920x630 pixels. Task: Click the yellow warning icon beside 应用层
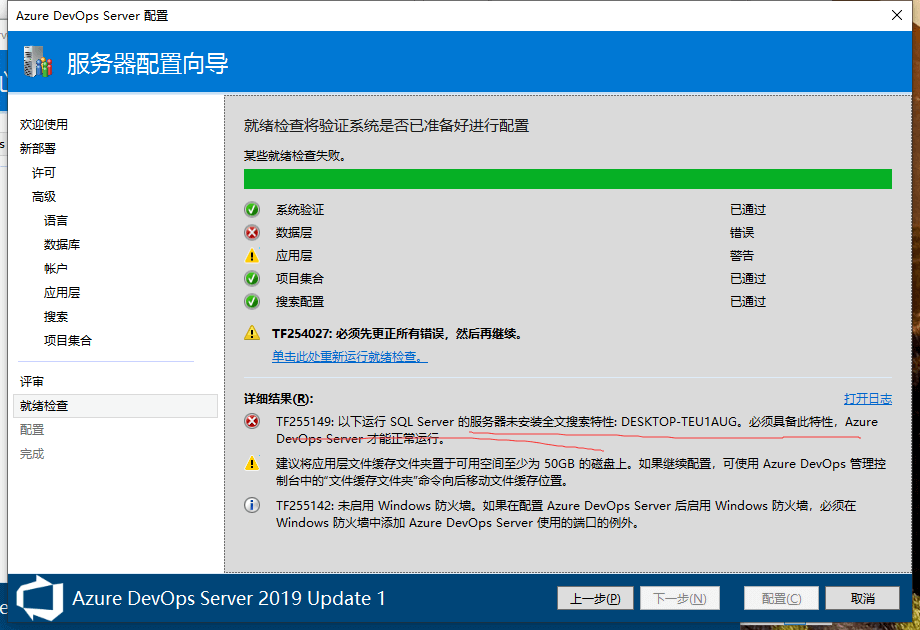[252, 256]
